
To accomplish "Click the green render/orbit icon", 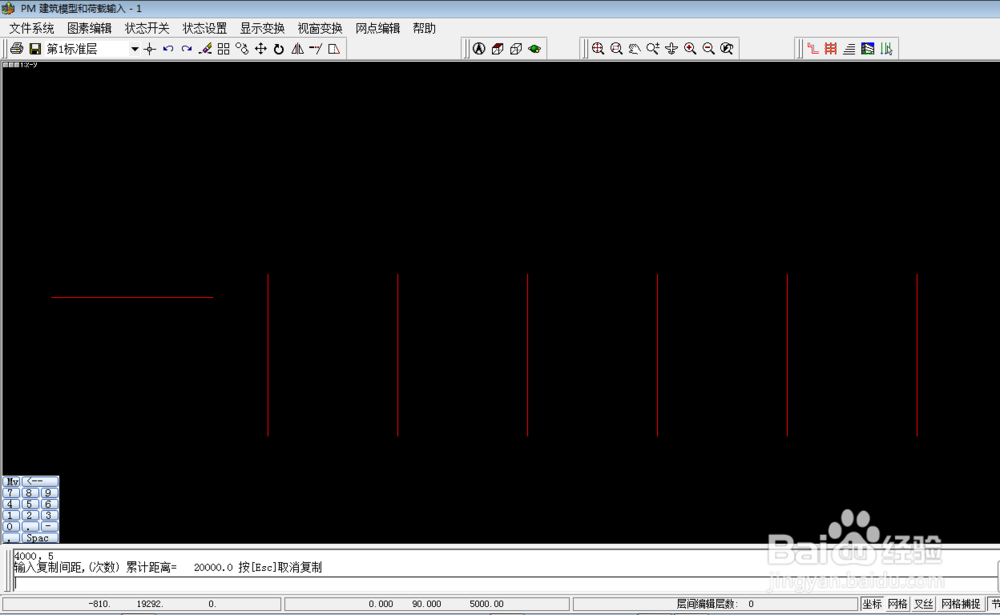I will point(534,48).
